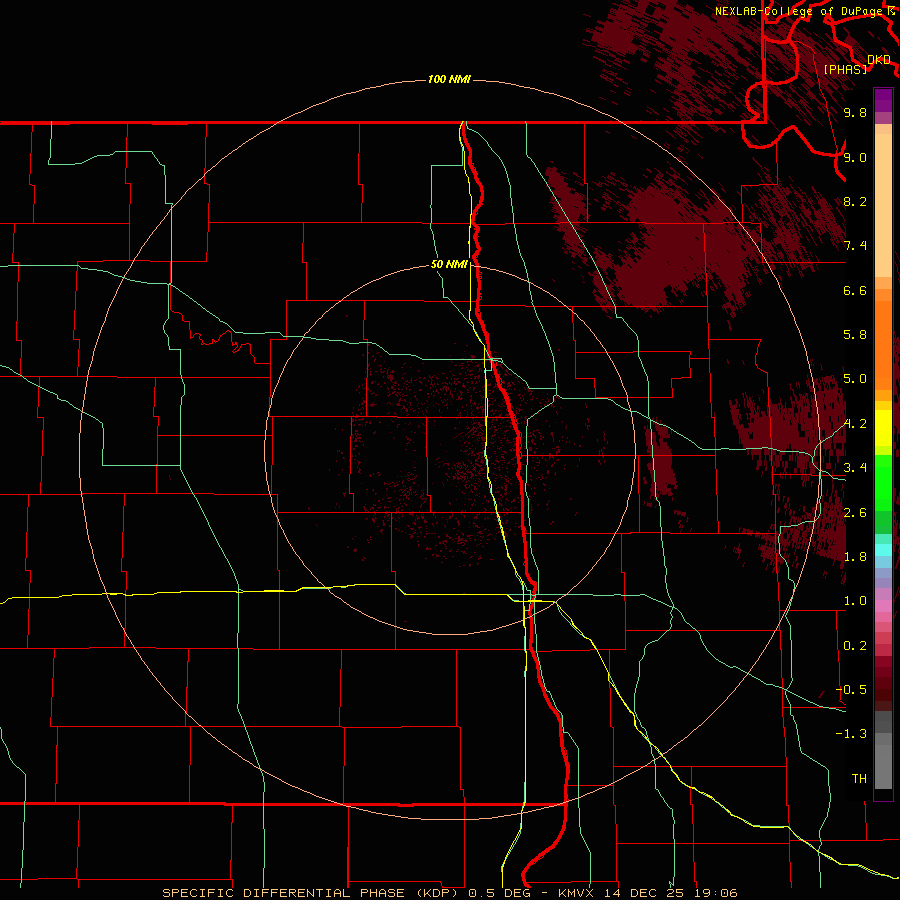This screenshot has width=900, height=900.
Task: Click the -0.5 color scale value
Action: click(x=852, y=690)
